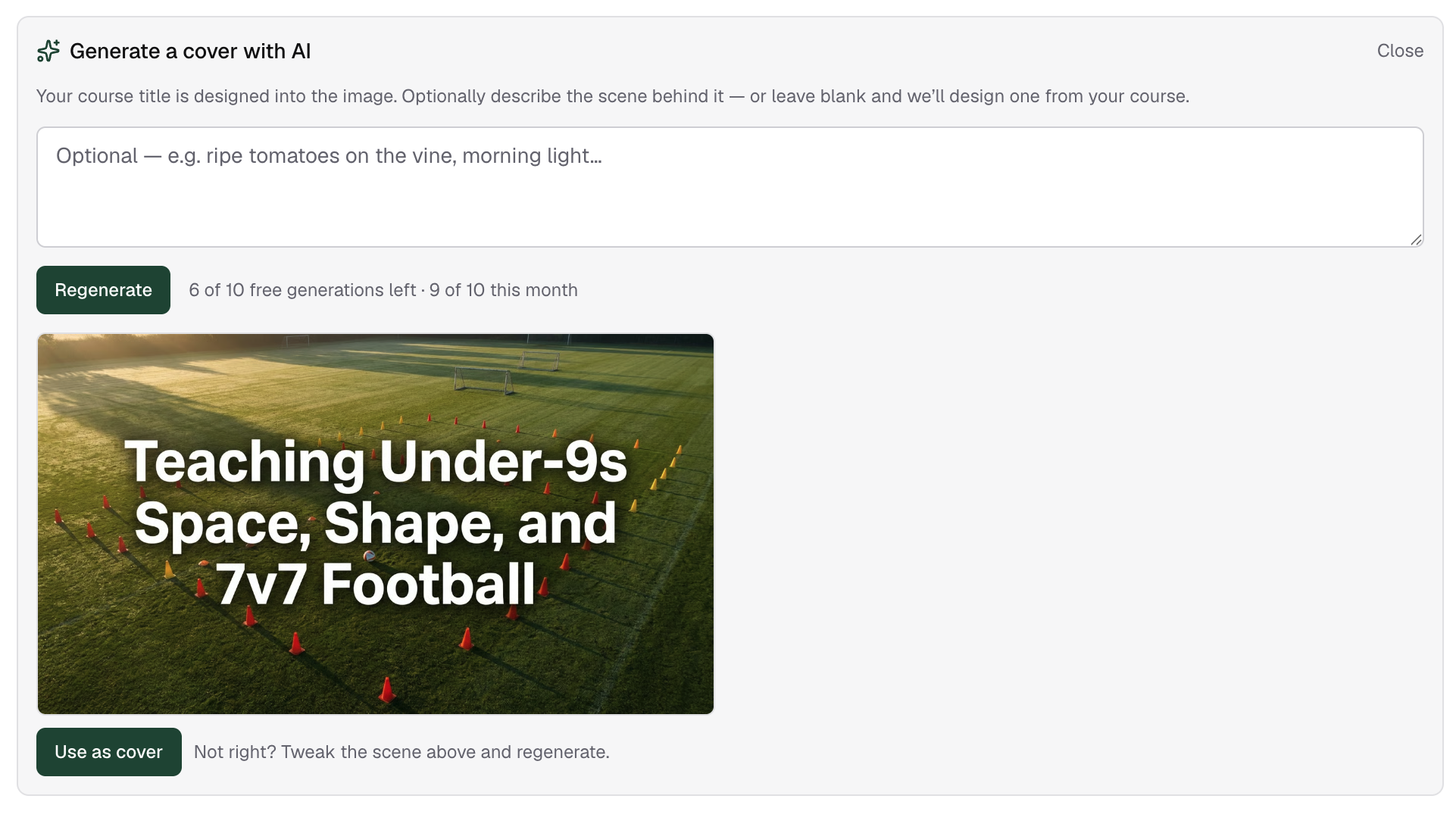Click the "Your course title is designed" description line
Image resolution: width=1456 pixels, height=830 pixels.
click(613, 96)
